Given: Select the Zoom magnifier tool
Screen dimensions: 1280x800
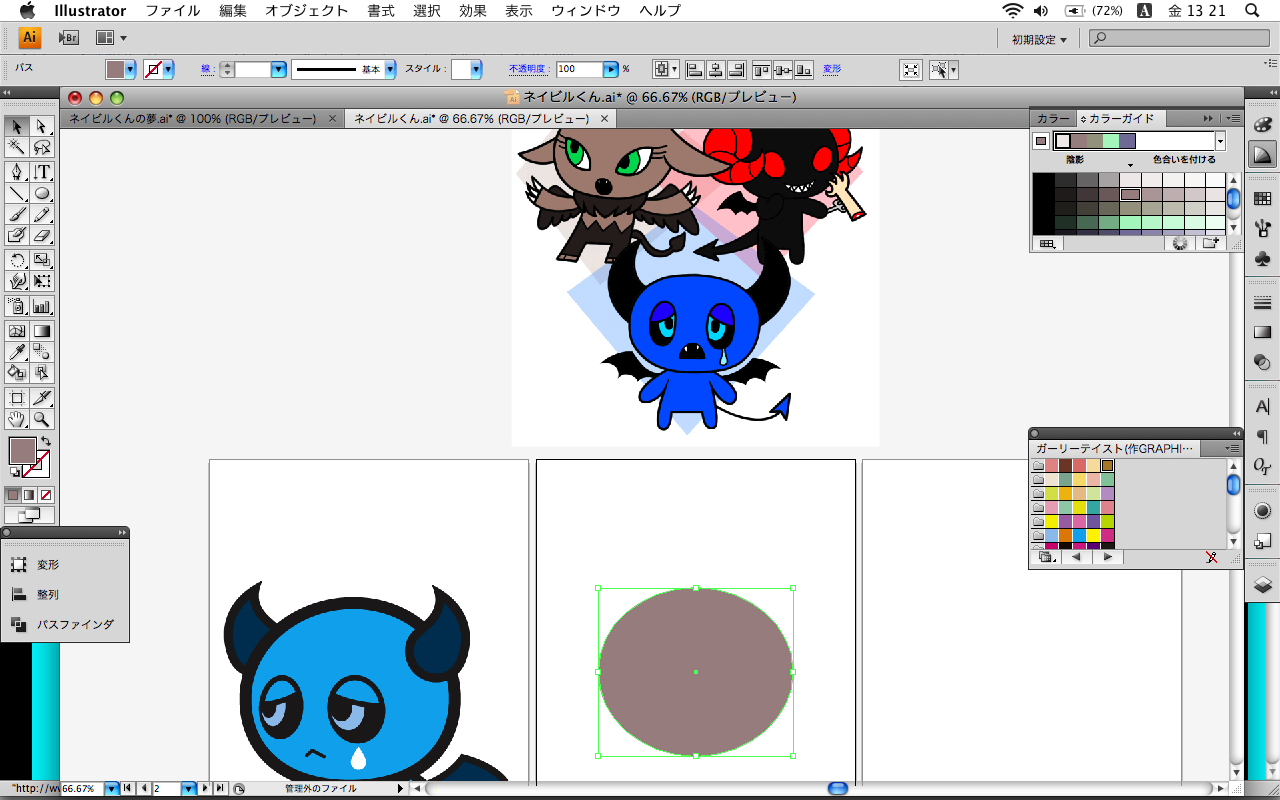Looking at the screenshot, I should (42, 419).
